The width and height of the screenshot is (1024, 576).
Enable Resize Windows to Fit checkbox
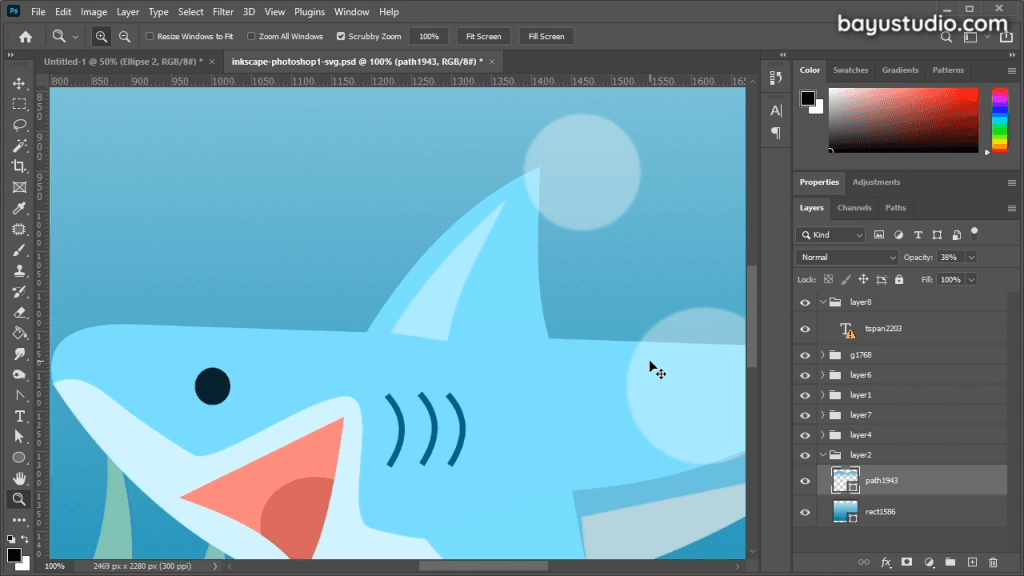pos(150,36)
